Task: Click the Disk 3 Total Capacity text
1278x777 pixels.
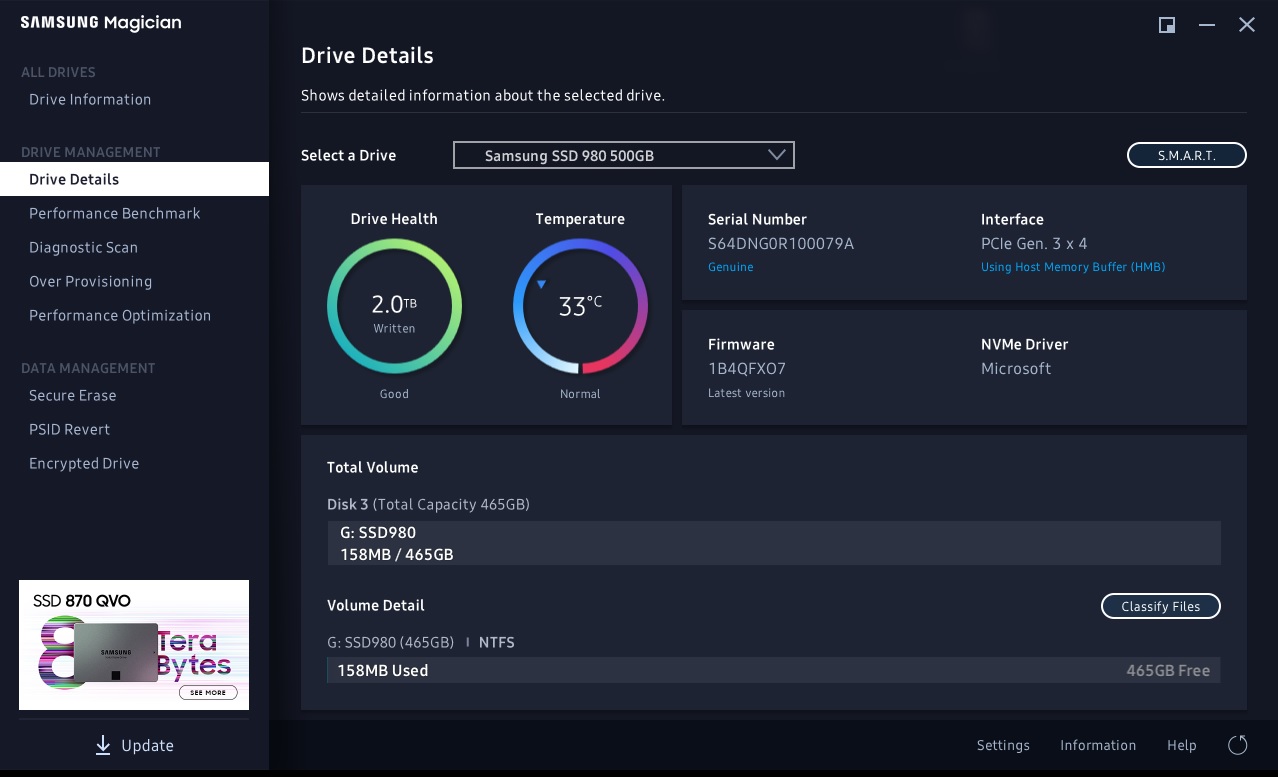Action: pos(428,504)
